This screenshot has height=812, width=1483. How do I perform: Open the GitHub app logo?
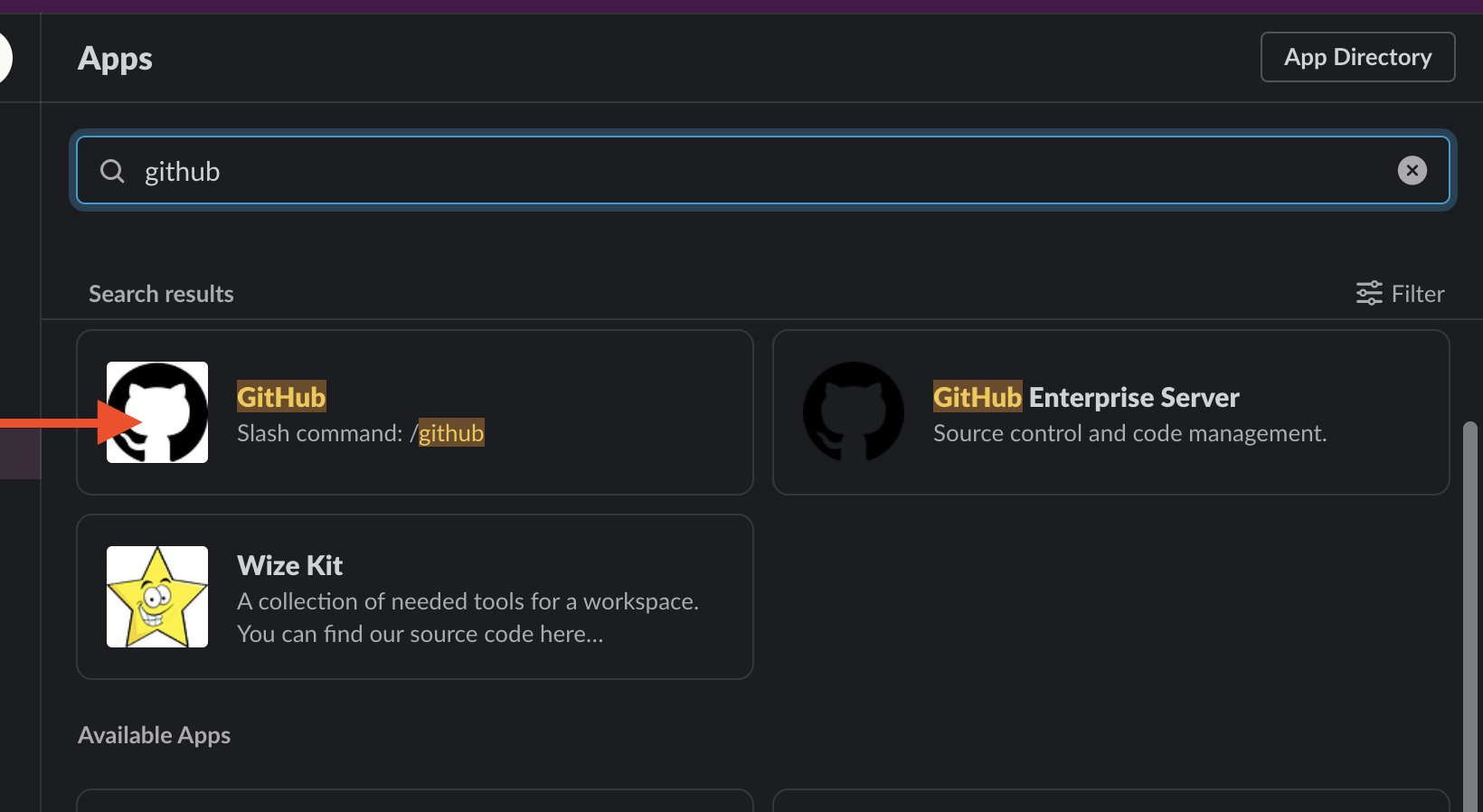point(157,412)
